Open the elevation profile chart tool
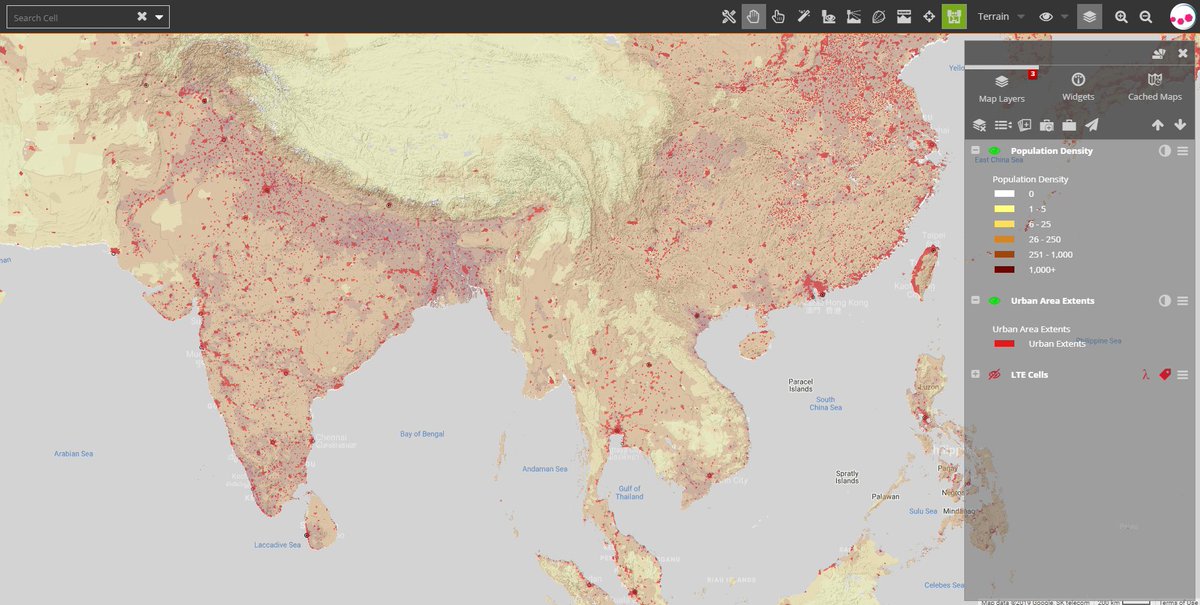 904,17
